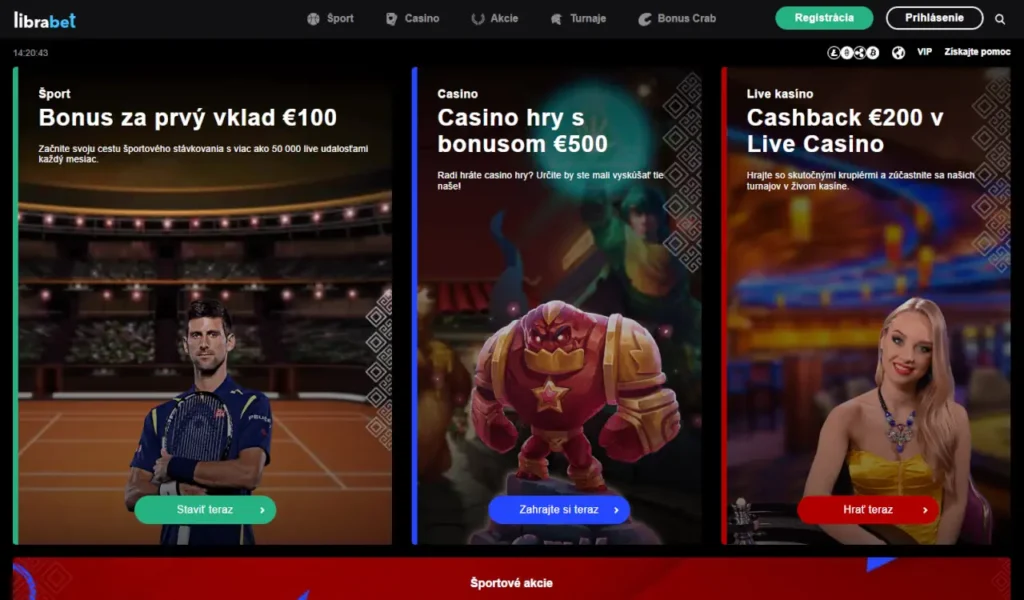Open the search magnifier icon
This screenshot has width=1024, height=600.
pyautogui.click(x=1000, y=19)
